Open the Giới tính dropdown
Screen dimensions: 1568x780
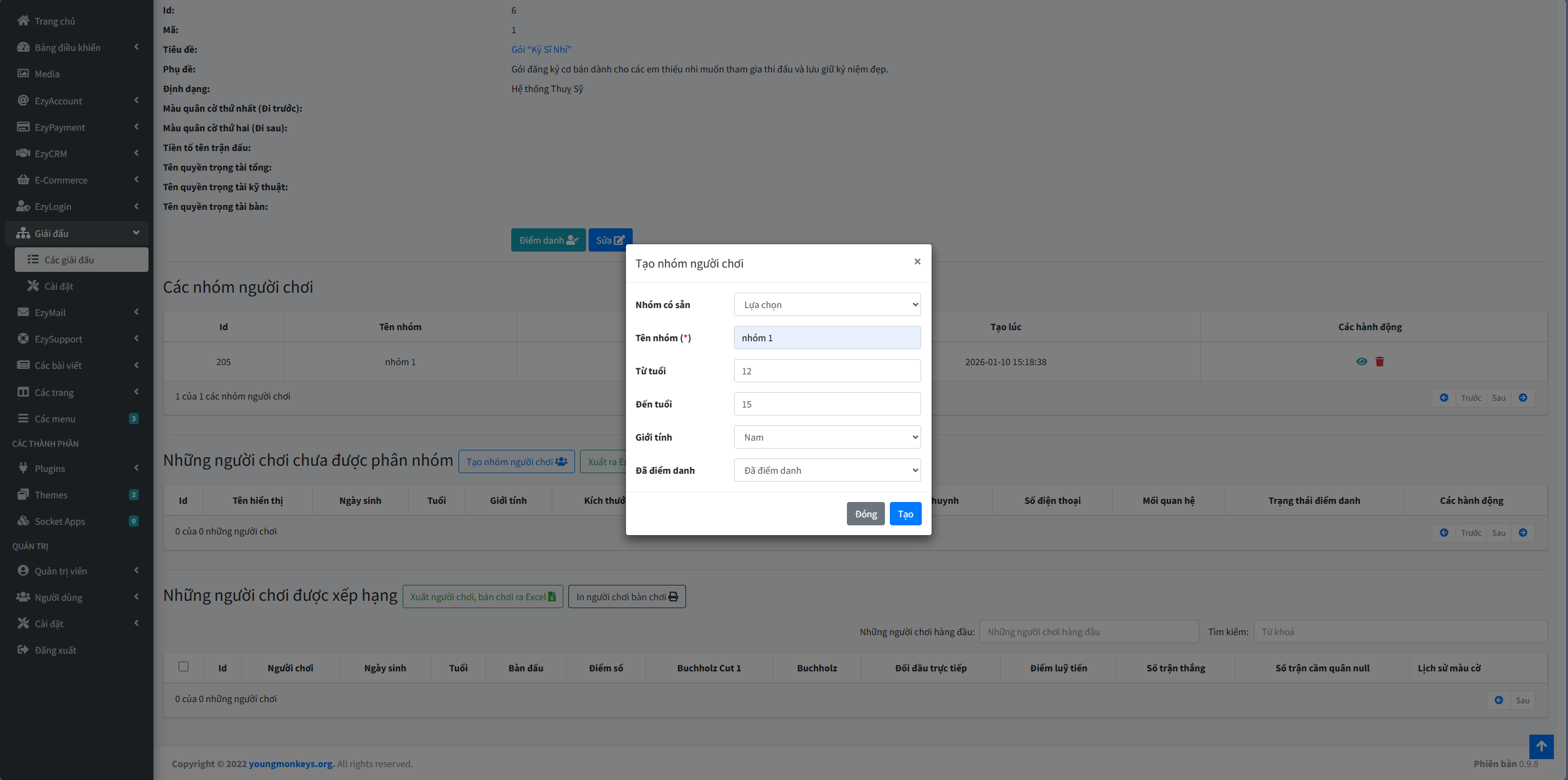click(827, 437)
